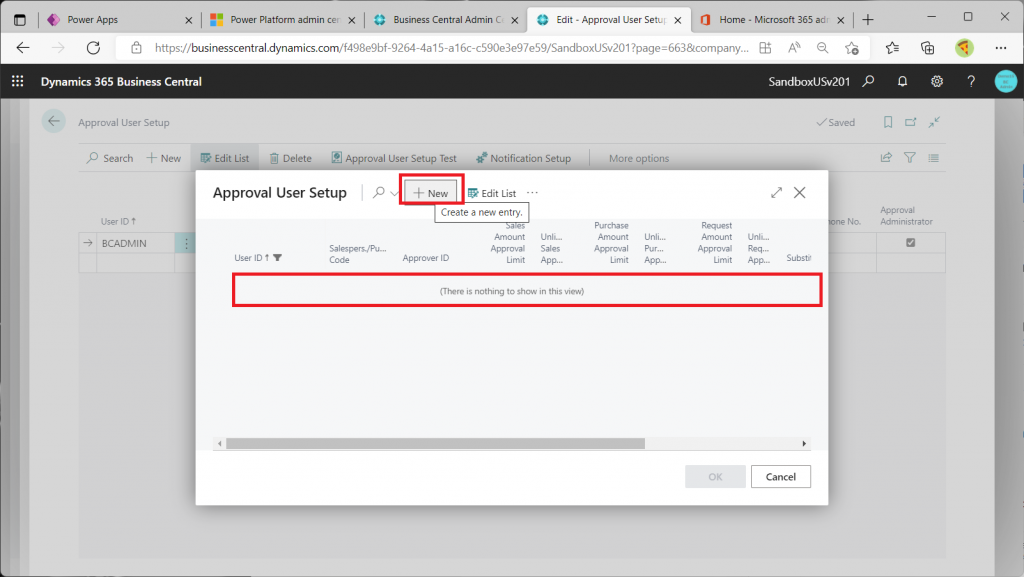
Task: Click the Approver ID column header
Action: pyautogui.click(x=426, y=258)
